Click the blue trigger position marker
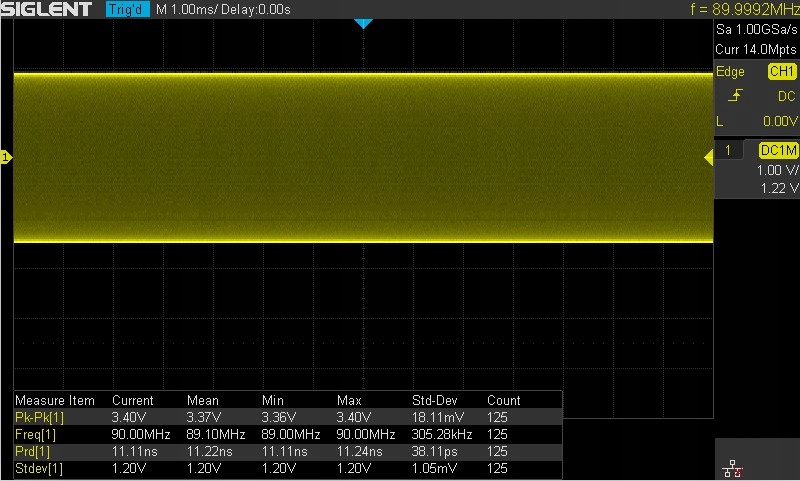 coord(363,23)
